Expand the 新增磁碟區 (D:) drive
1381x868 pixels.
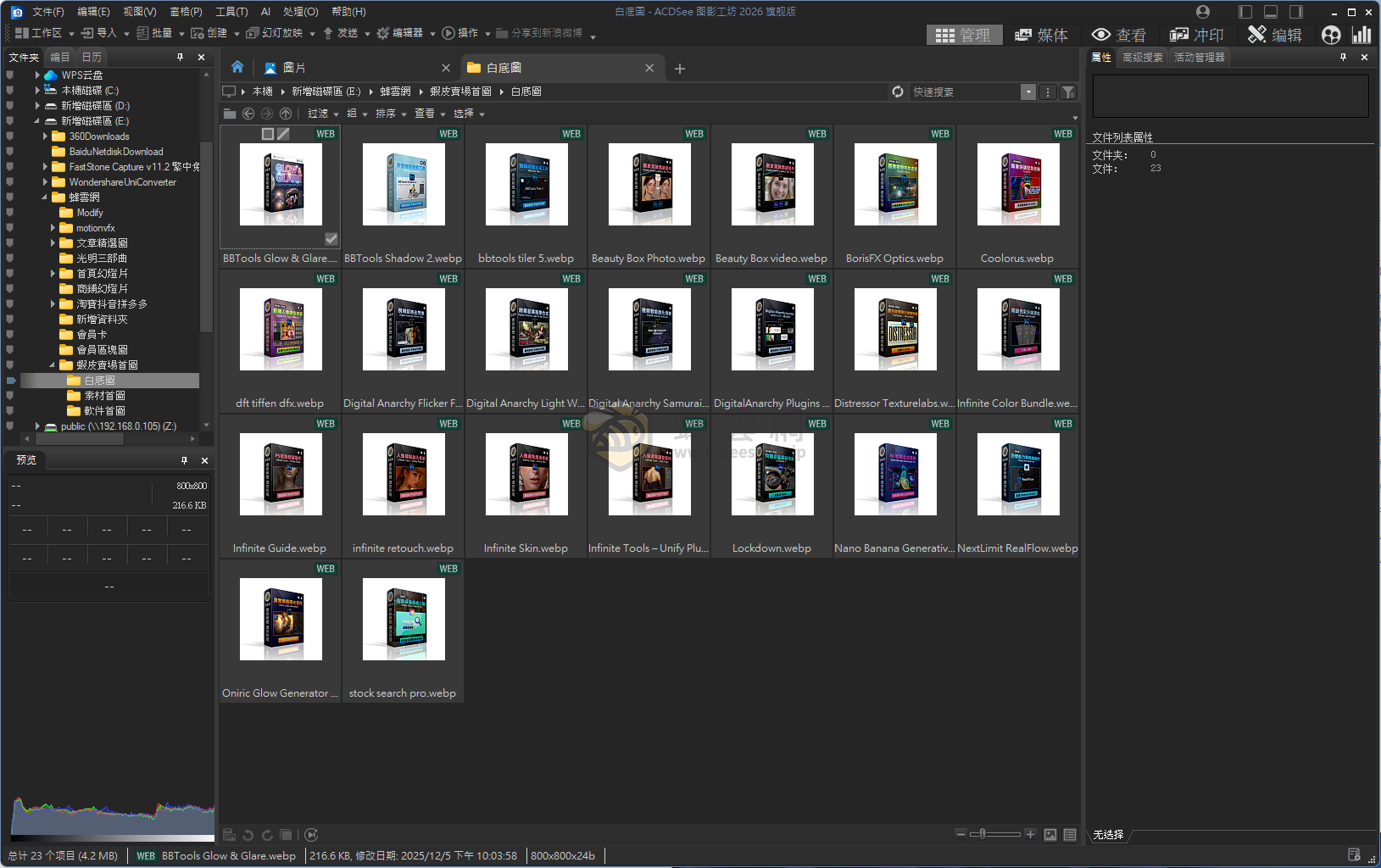[37, 106]
